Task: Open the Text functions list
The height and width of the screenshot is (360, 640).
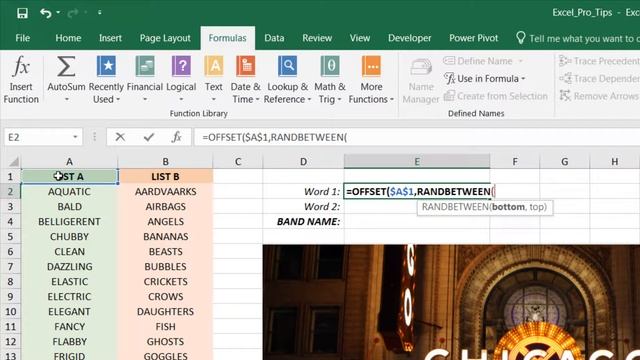Action: [213, 79]
